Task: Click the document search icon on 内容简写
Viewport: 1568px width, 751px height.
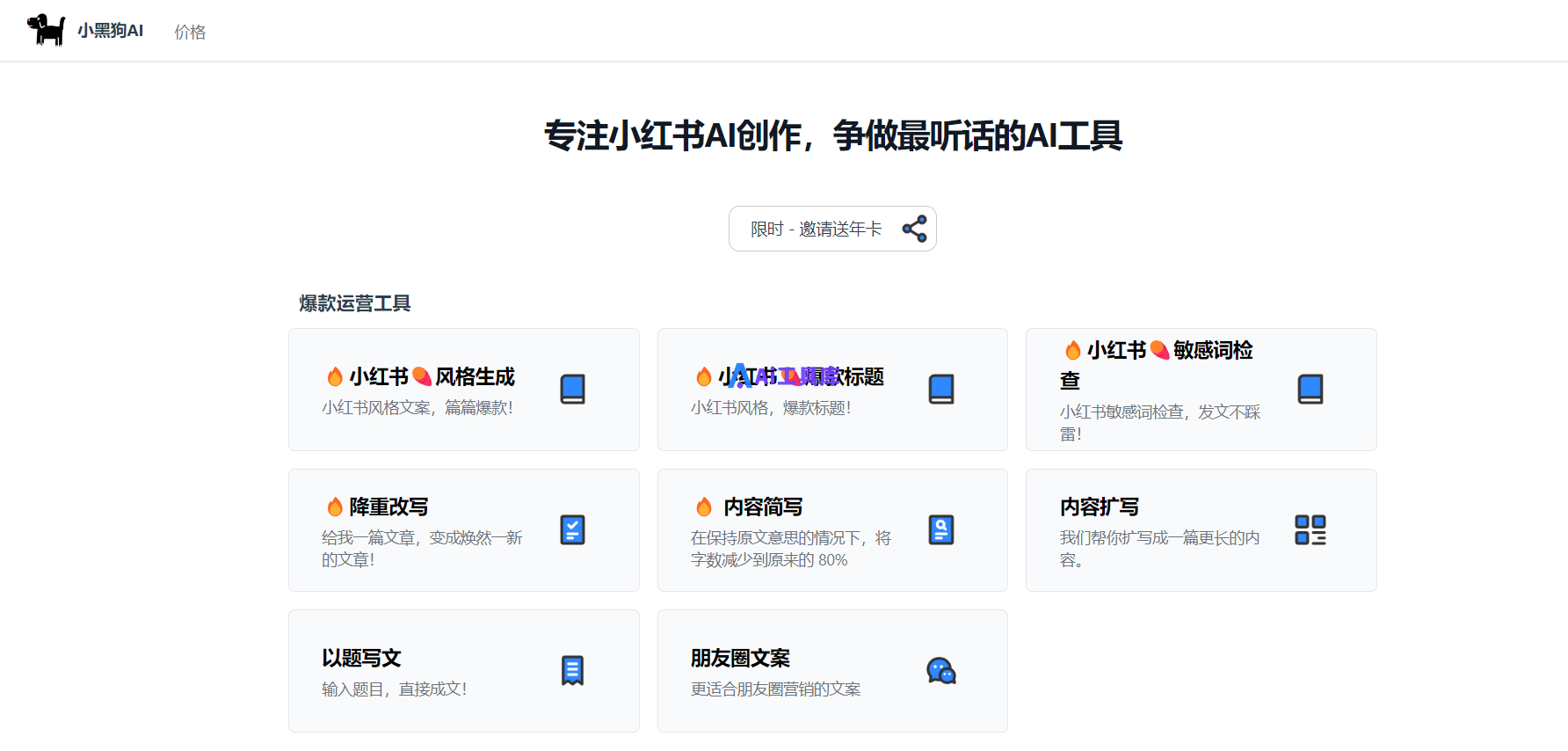Action: pyautogui.click(x=941, y=529)
